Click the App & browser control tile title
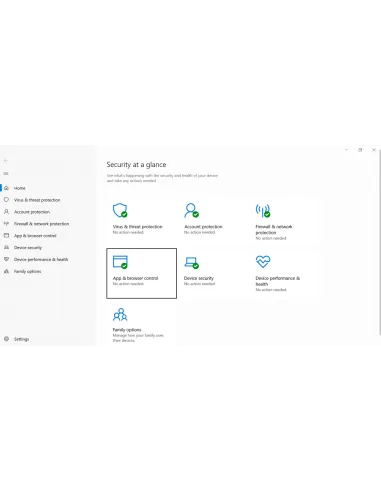 [x=135, y=278]
